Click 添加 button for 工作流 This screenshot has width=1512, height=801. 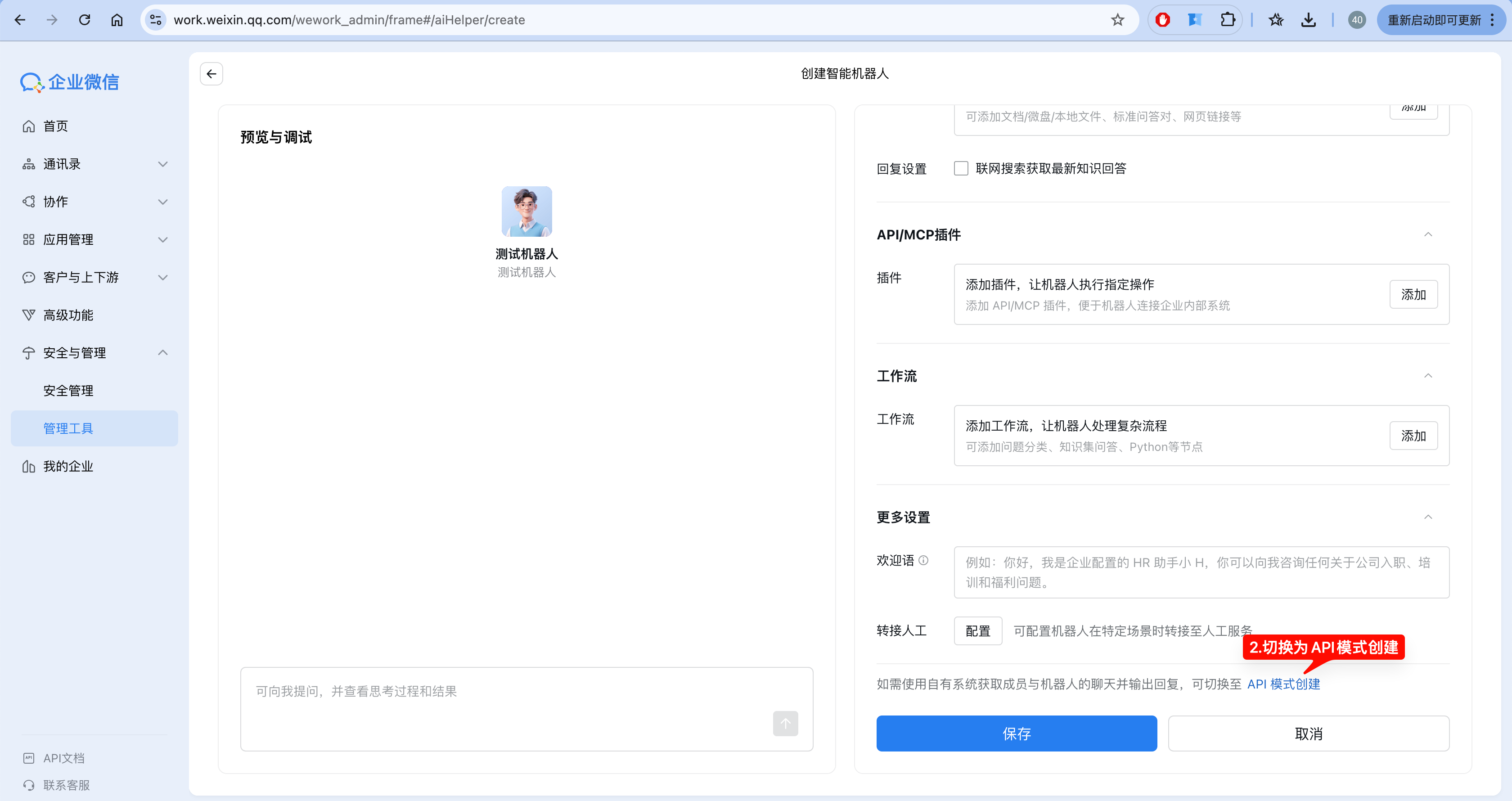coord(1413,436)
